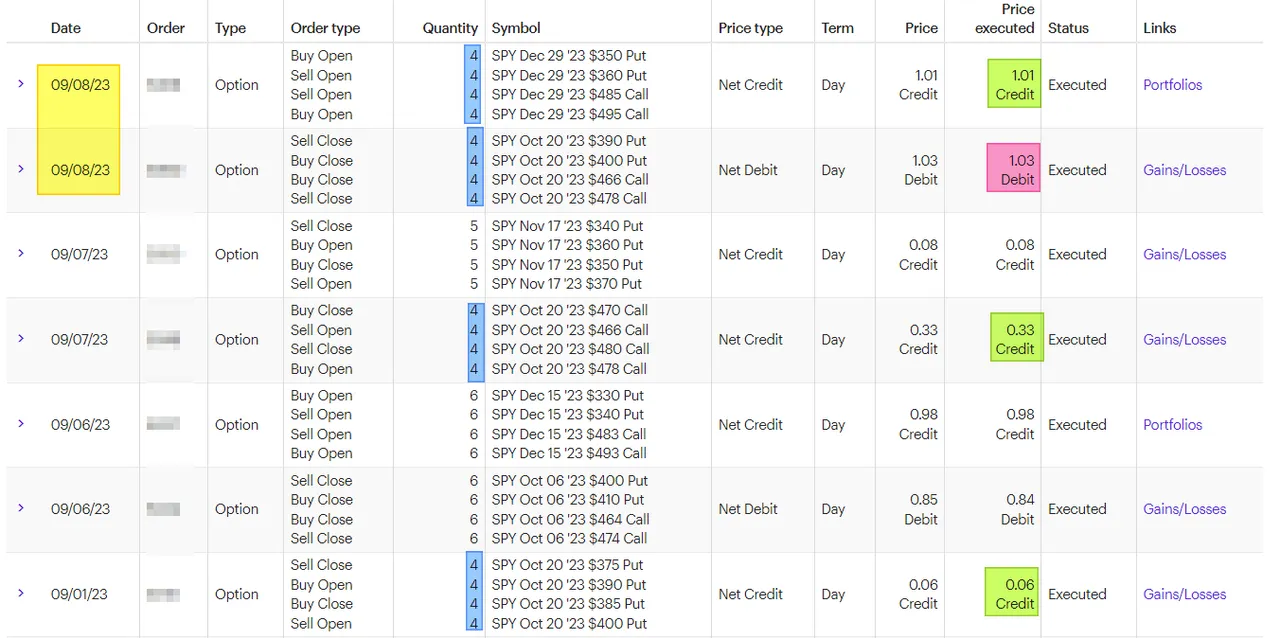This screenshot has width=1280, height=638.
Task: Click Net Debit in the Oct 06 '23 order
Action: (x=748, y=509)
